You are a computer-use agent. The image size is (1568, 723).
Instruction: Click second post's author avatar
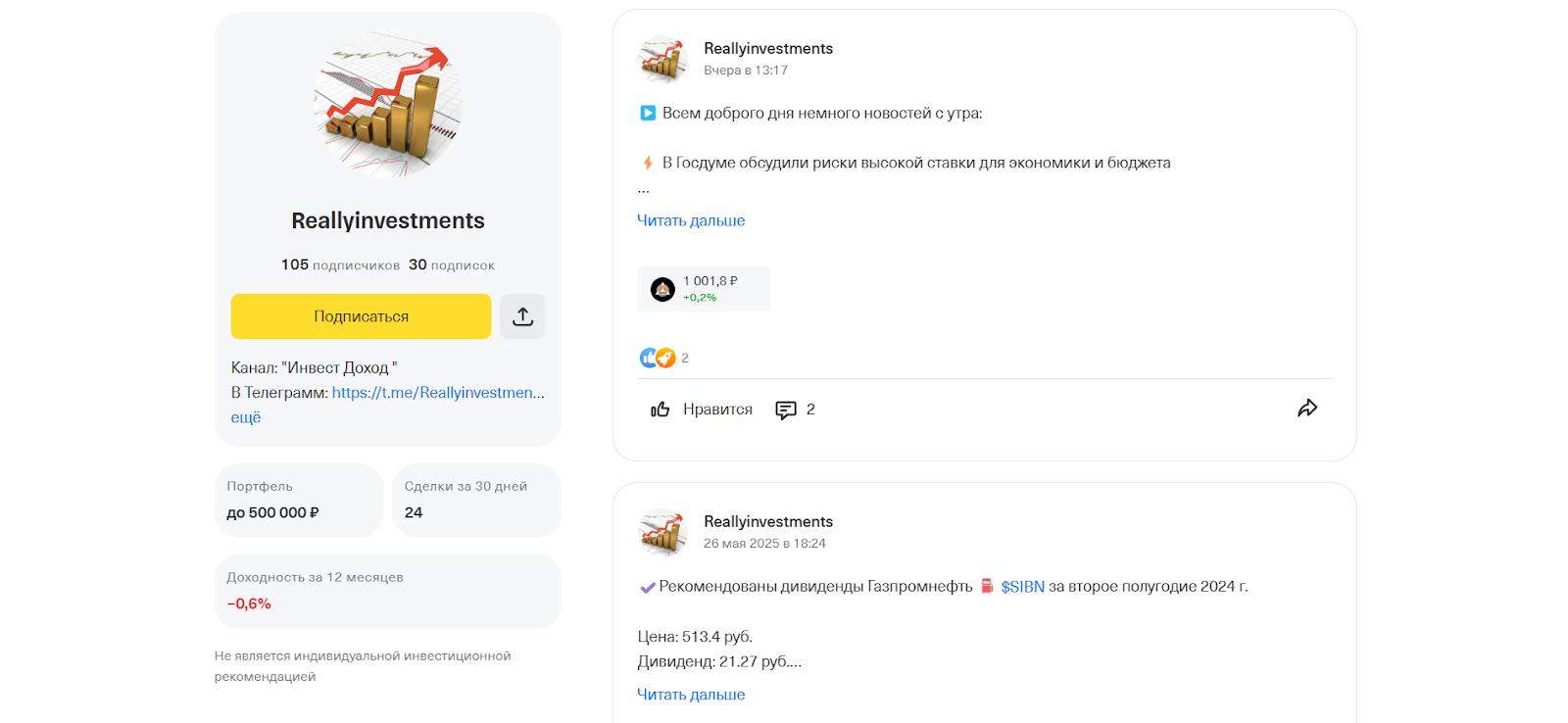coord(662,532)
